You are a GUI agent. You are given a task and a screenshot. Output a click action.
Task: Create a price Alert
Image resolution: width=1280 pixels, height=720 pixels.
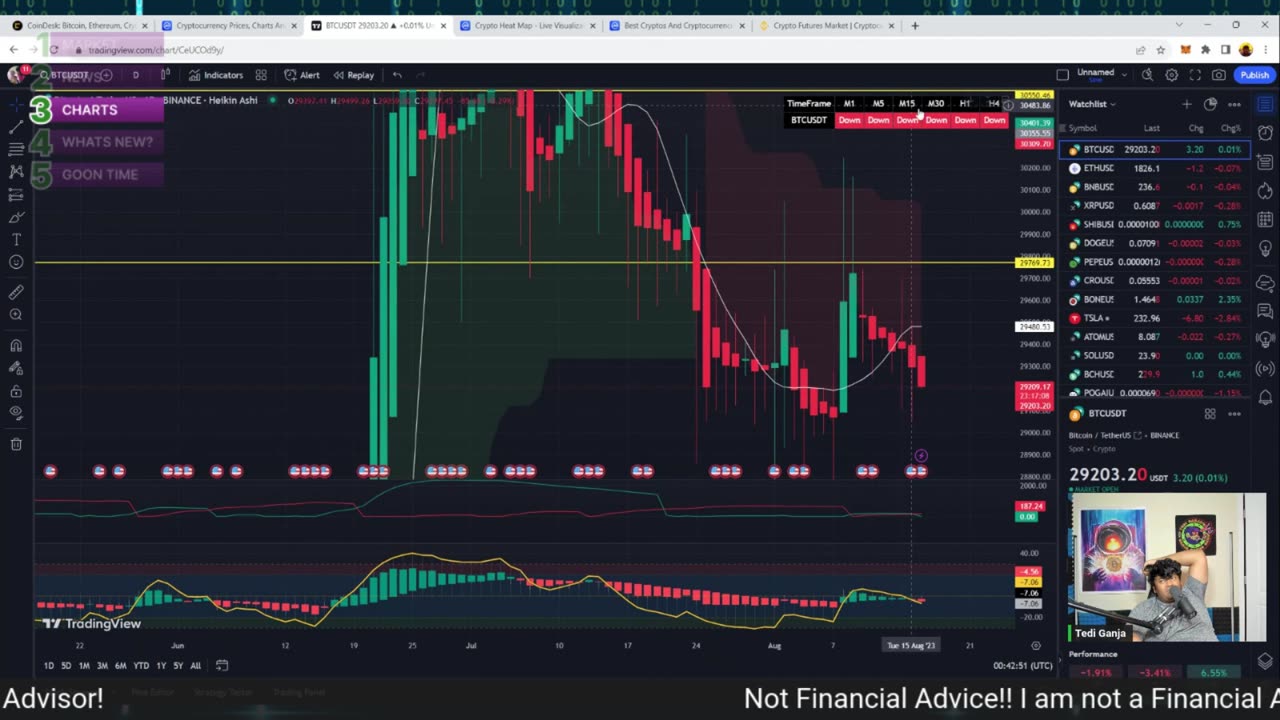(x=302, y=75)
